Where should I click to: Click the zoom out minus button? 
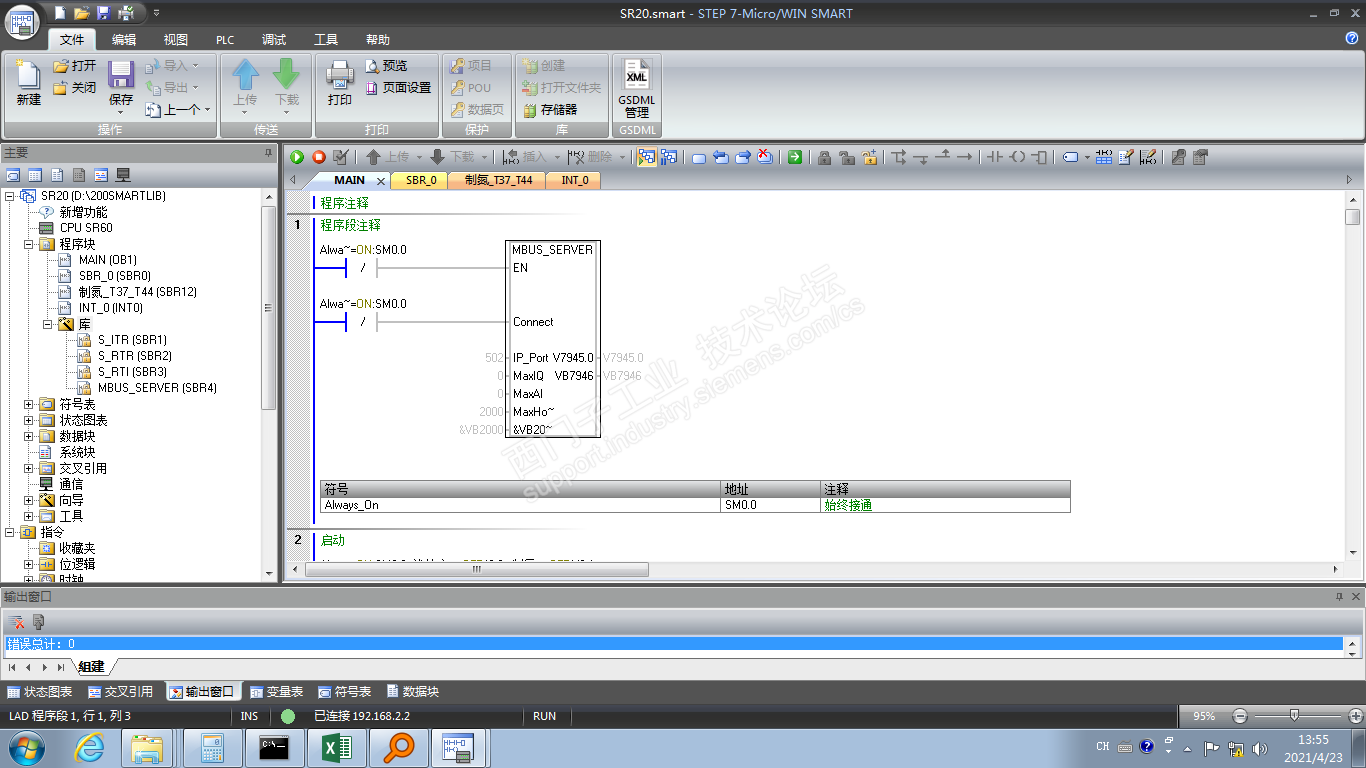(x=1240, y=716)
